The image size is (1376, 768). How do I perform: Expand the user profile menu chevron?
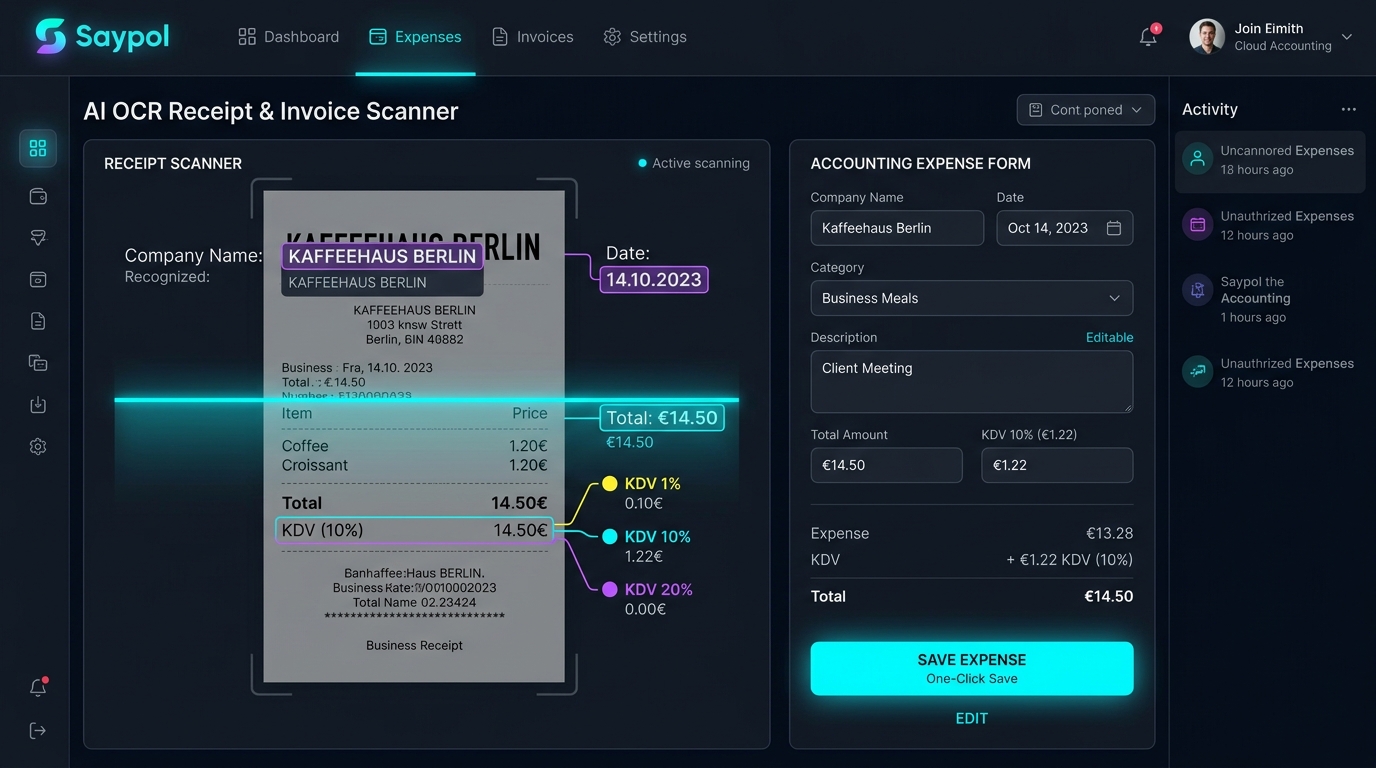point(1347,37)
